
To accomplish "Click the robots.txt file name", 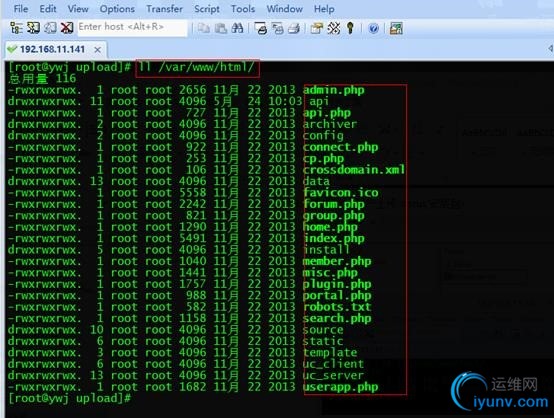I will (337, 307).
